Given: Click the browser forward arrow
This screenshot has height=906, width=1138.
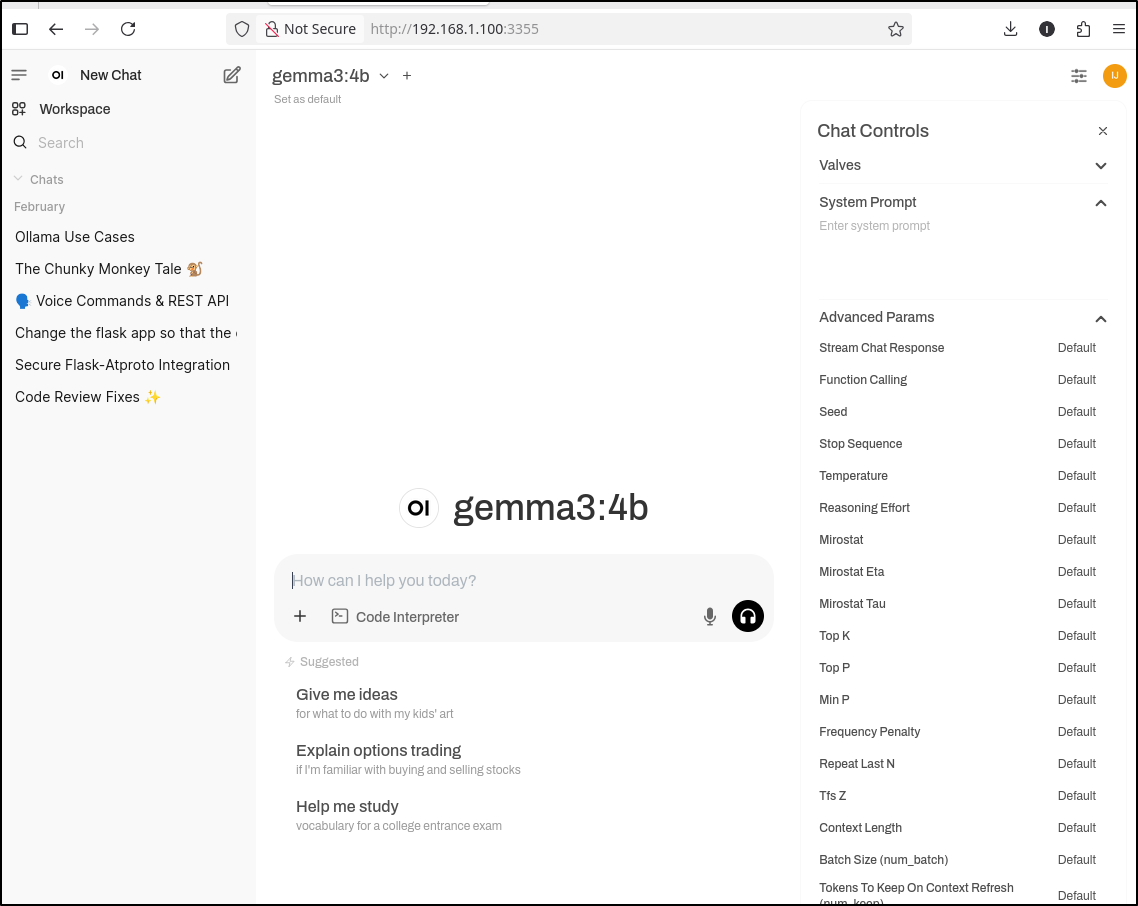Looking at the screenshot, I should coord(92,29).
